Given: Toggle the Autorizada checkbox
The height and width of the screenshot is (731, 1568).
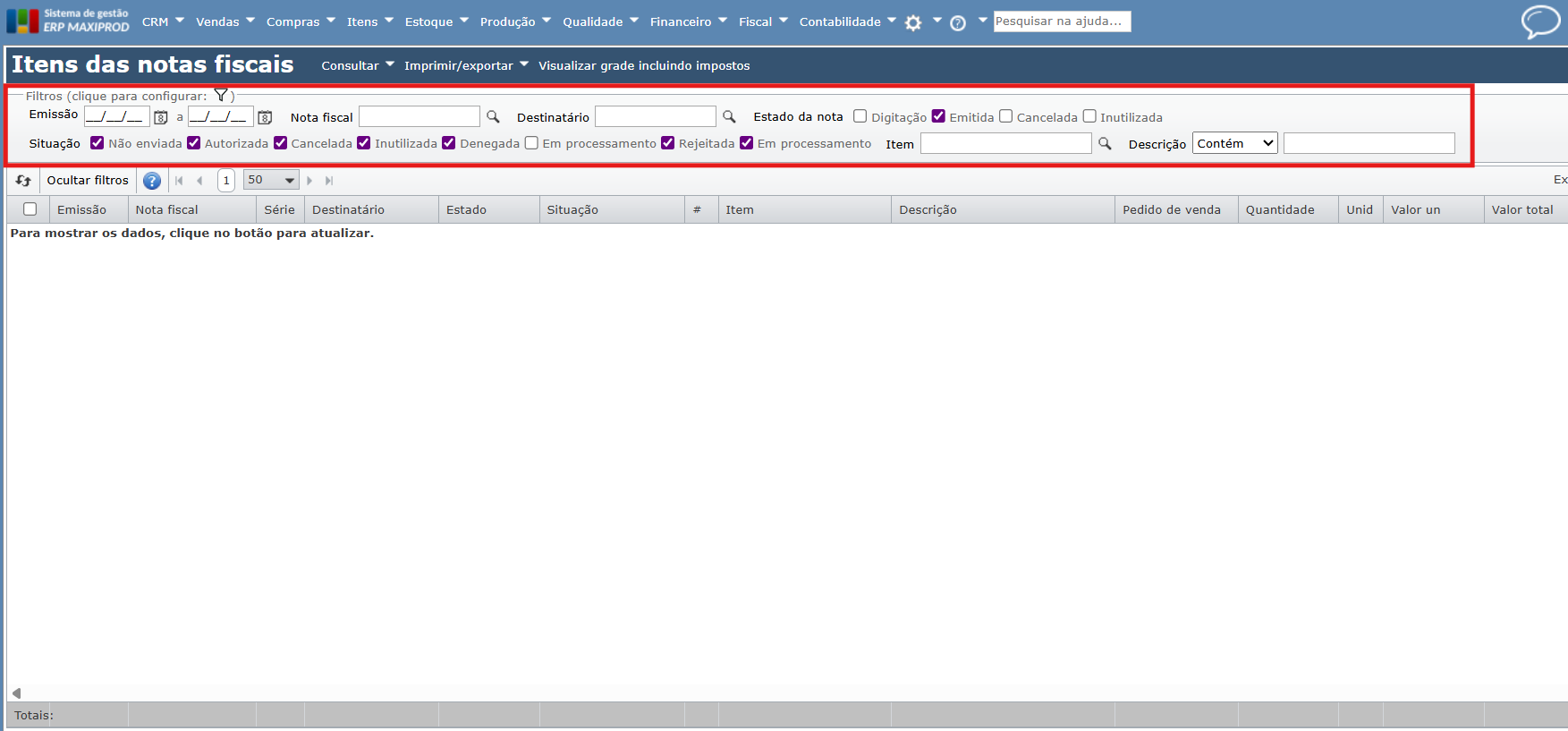Looking at the screenshot, I should [x=193, y=143].
